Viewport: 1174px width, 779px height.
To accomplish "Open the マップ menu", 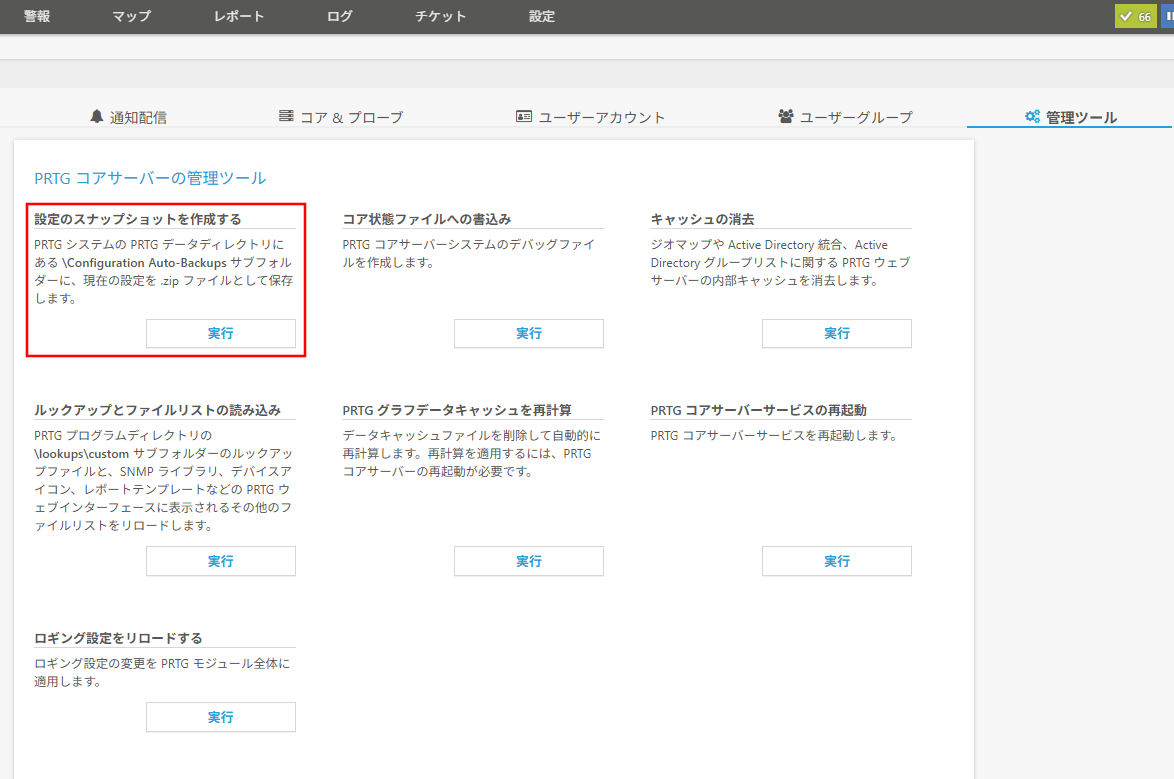I will coord(132,16).
